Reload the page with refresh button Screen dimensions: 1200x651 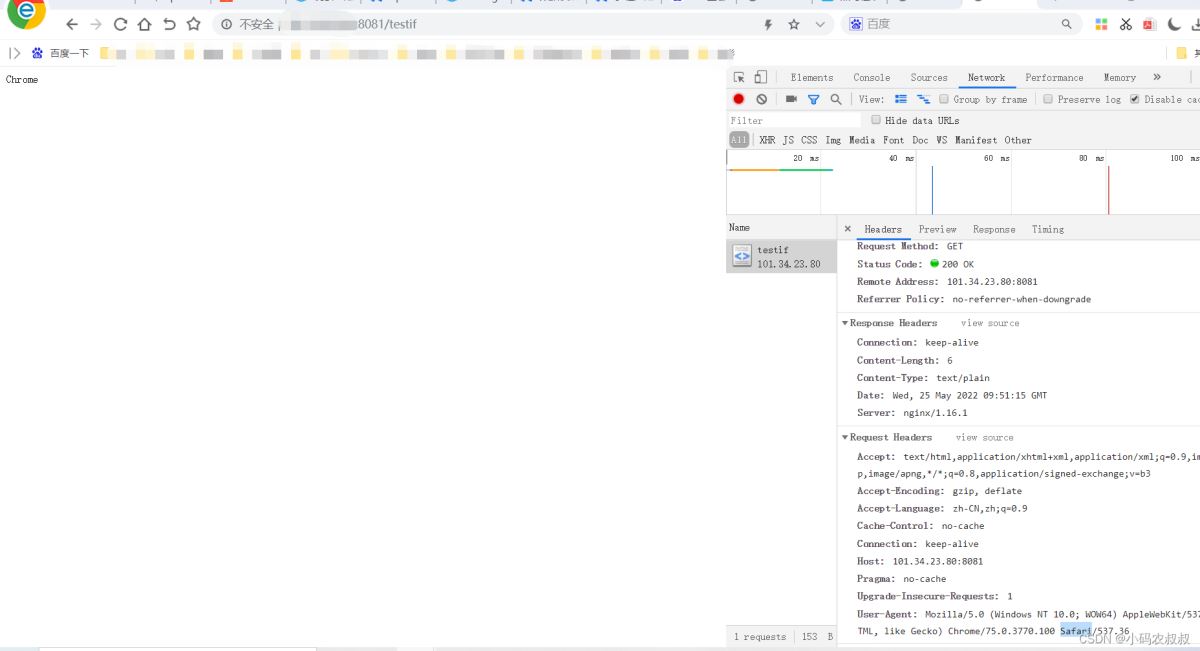click(120, 24)
